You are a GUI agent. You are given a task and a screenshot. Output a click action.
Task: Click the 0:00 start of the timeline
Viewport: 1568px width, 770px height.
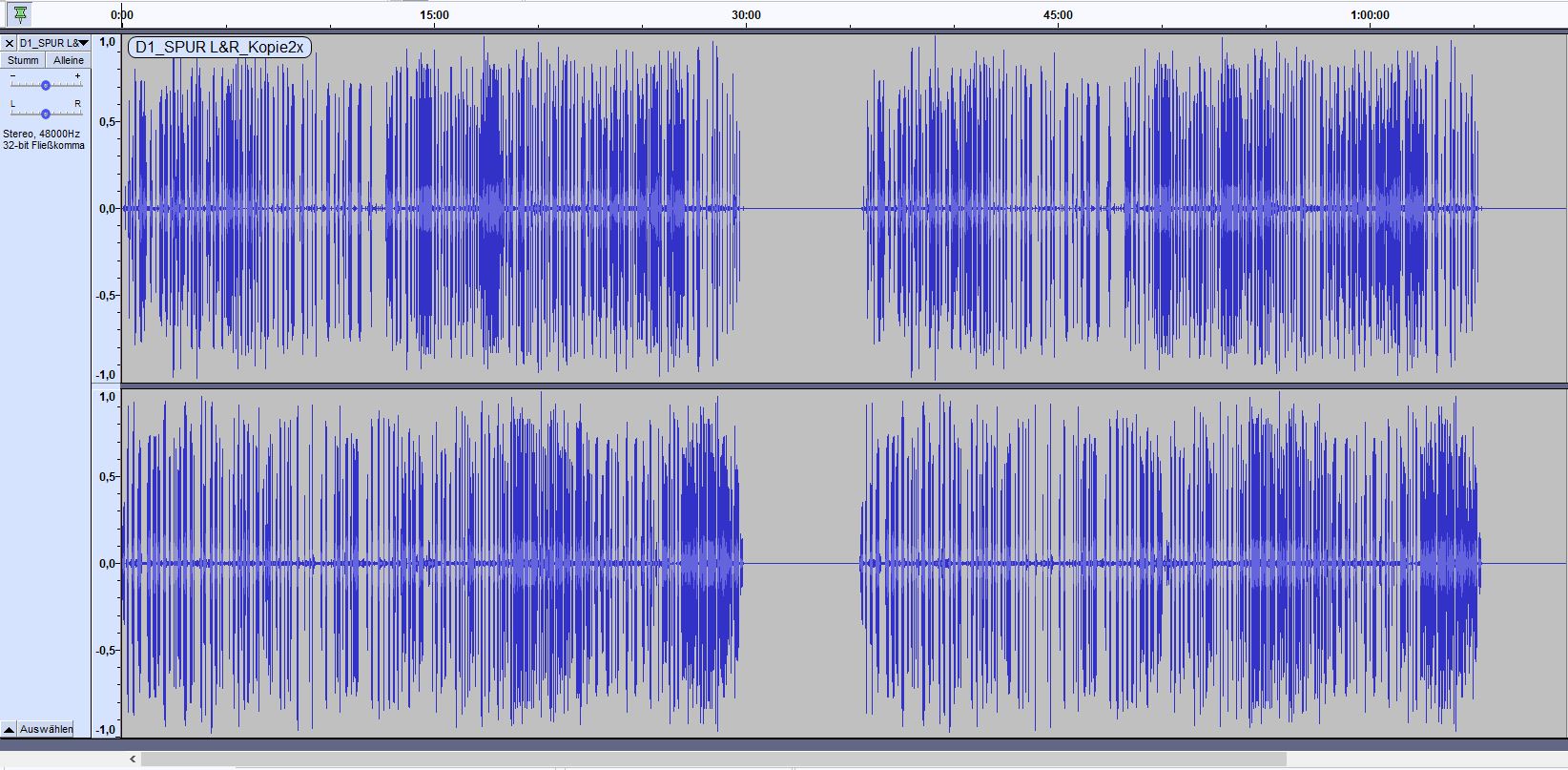tap(122, 15)
